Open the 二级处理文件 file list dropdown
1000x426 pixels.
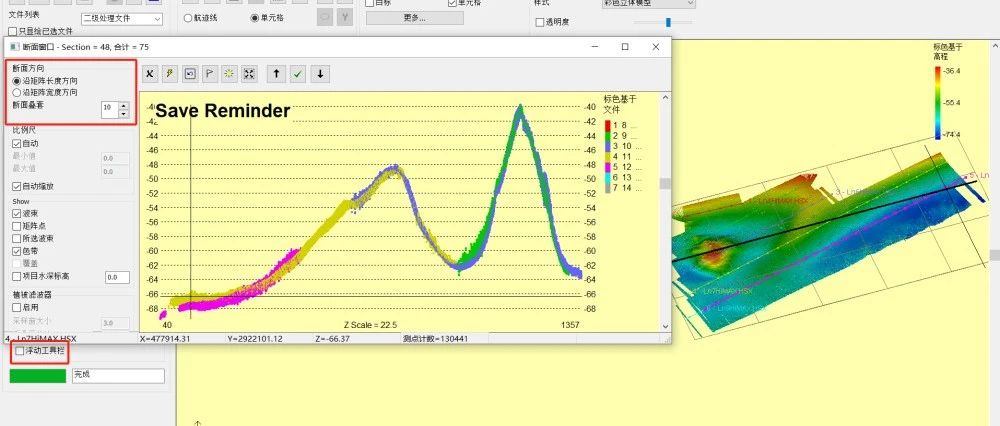[122, 18]
